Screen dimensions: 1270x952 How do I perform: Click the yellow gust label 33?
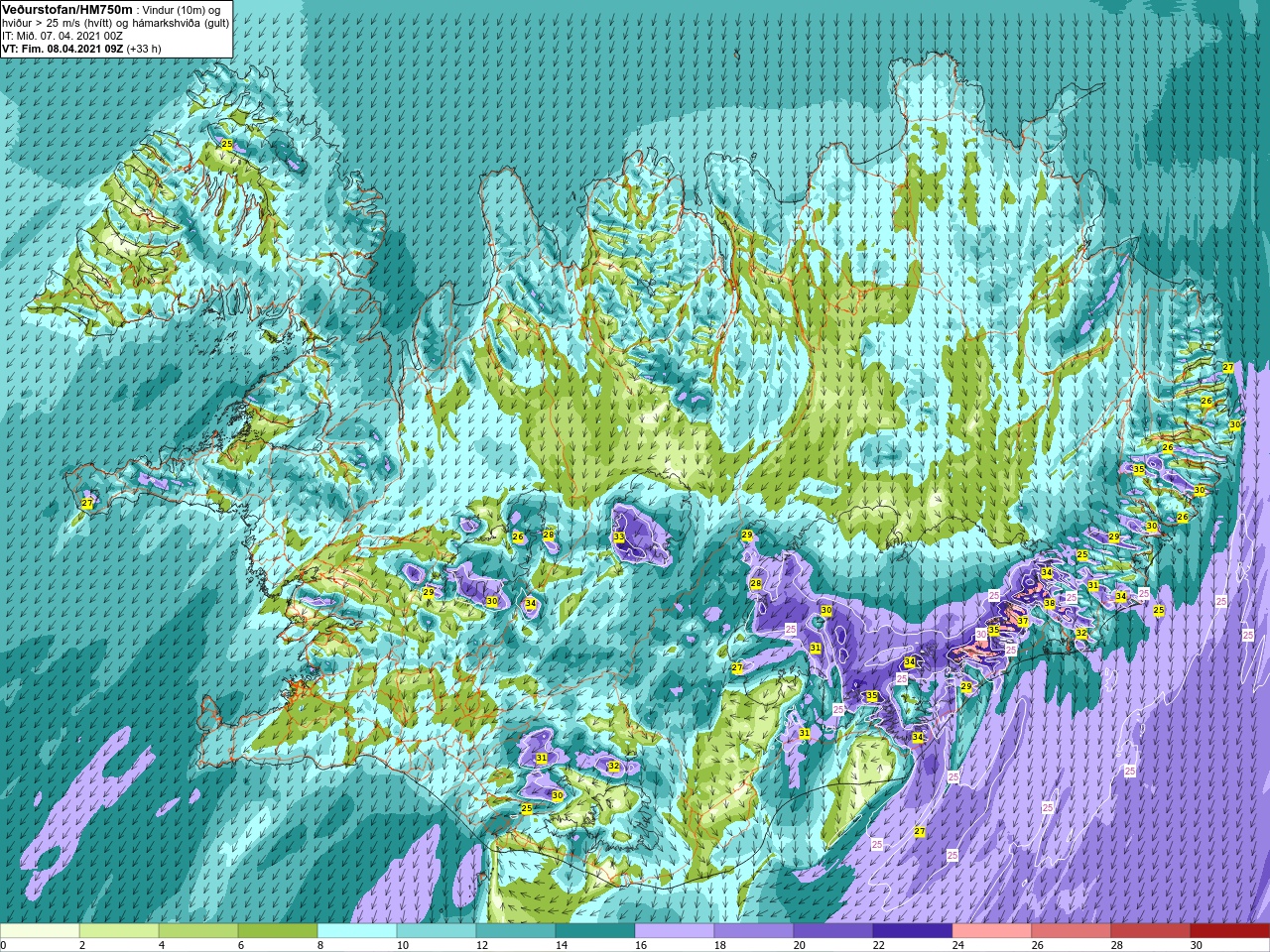pos(619,537)
